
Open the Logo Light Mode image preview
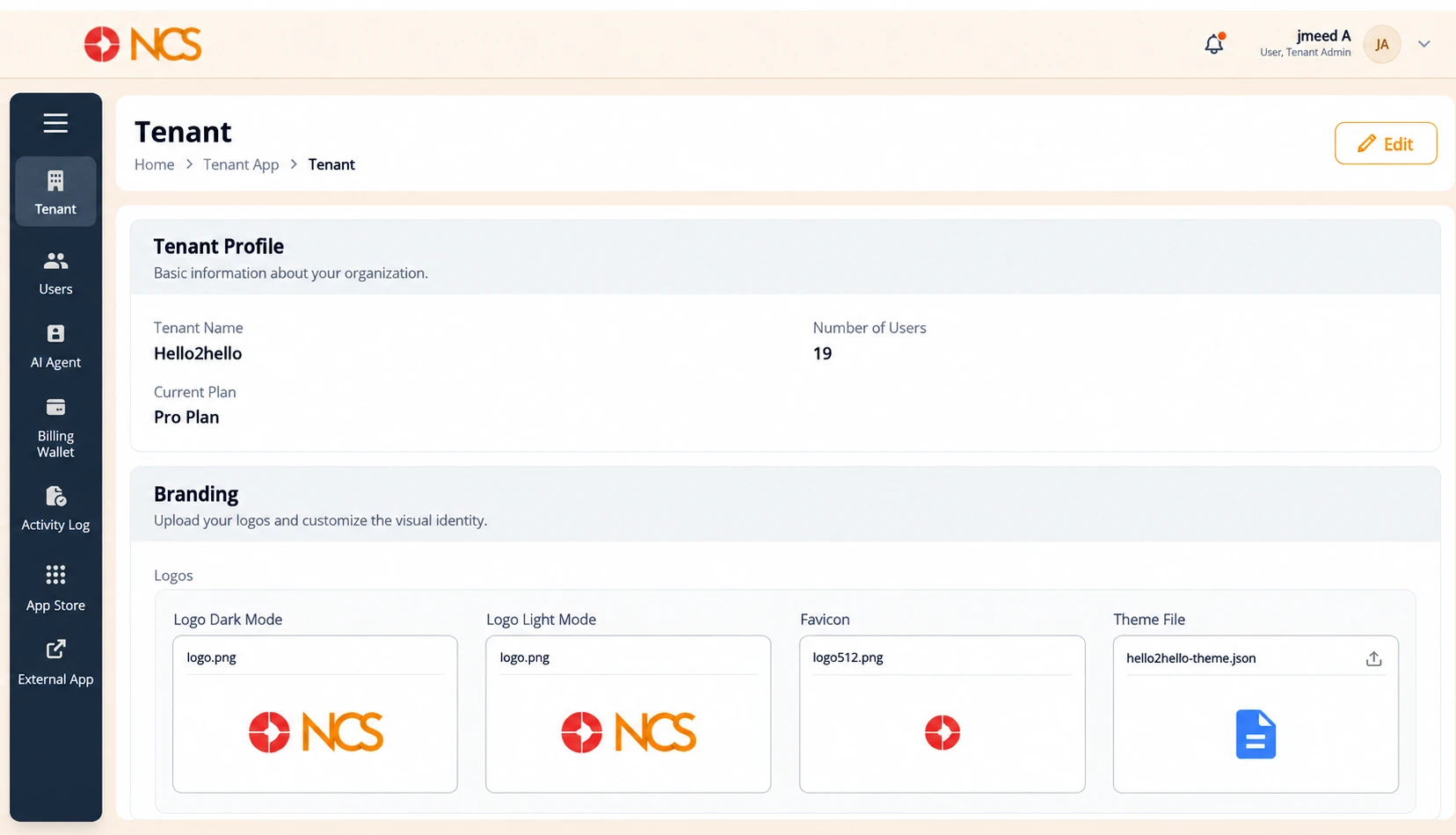(629, 732)
